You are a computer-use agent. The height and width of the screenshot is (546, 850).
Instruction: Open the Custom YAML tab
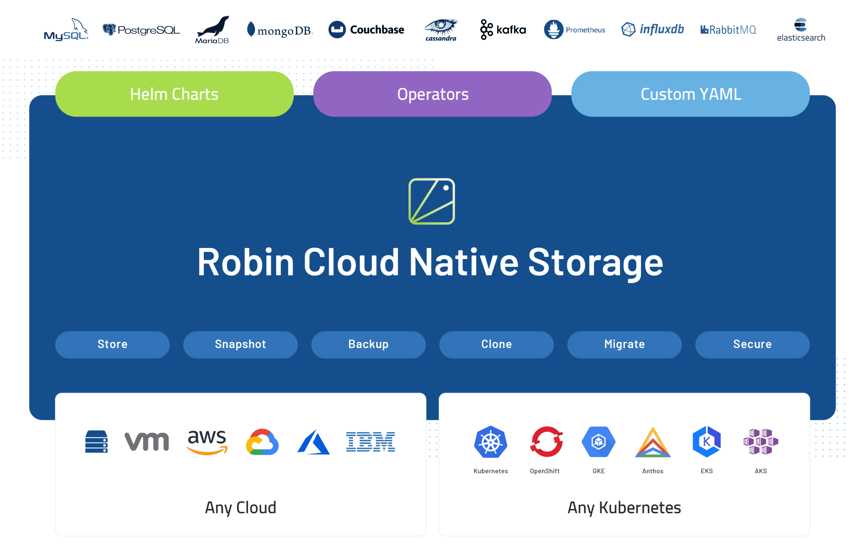[x=691, y=94]
